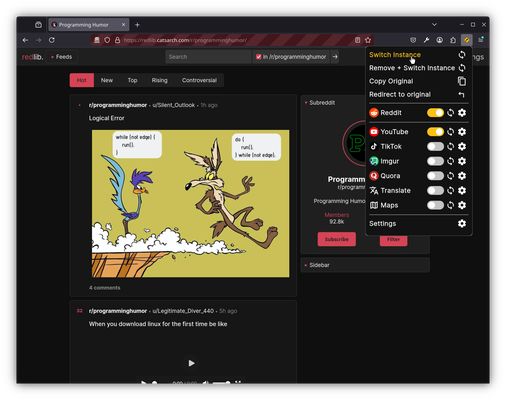Open Maps service settings gear

462,205
